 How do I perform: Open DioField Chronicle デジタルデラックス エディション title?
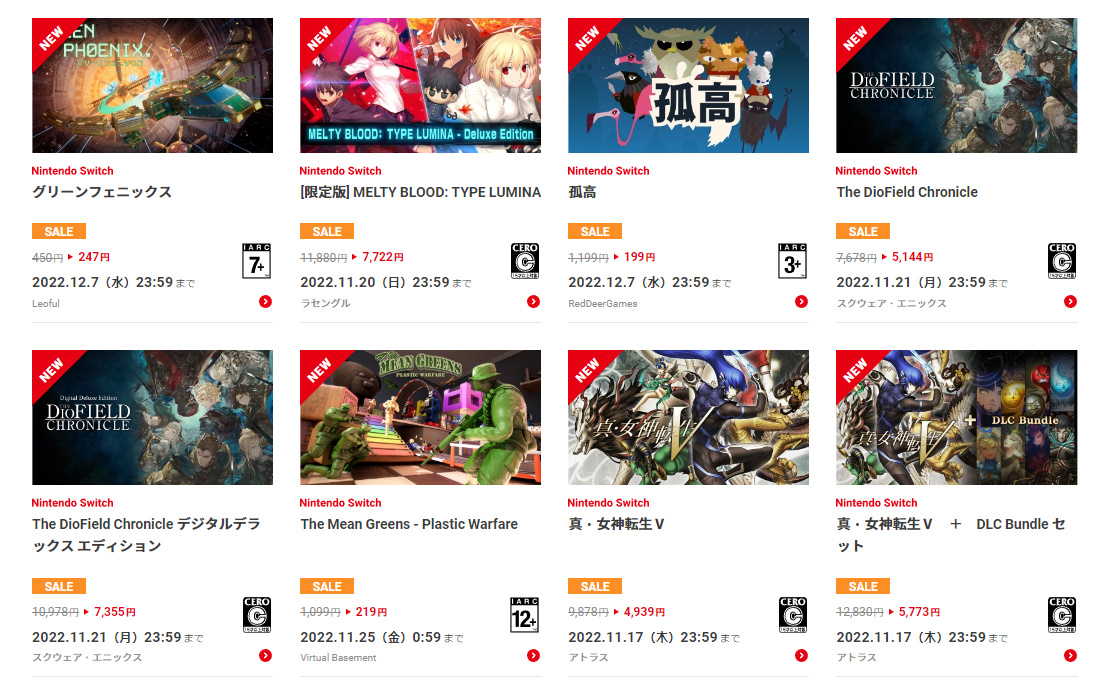point(146,535)
